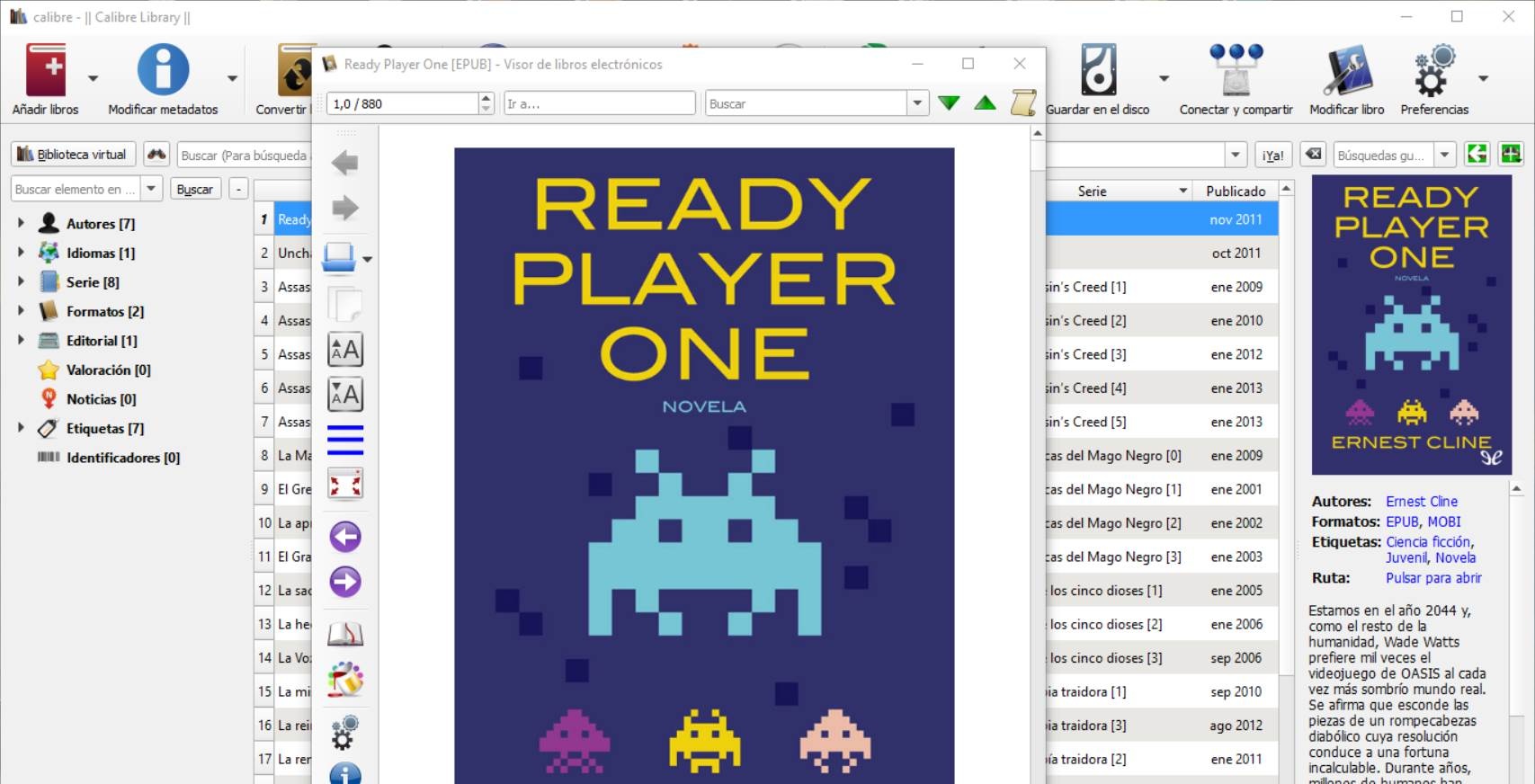Expand the Idiomas [1] tree node
Image resolution: width=1535 pixels, height=784 pixels.
(x=21, y=253)
